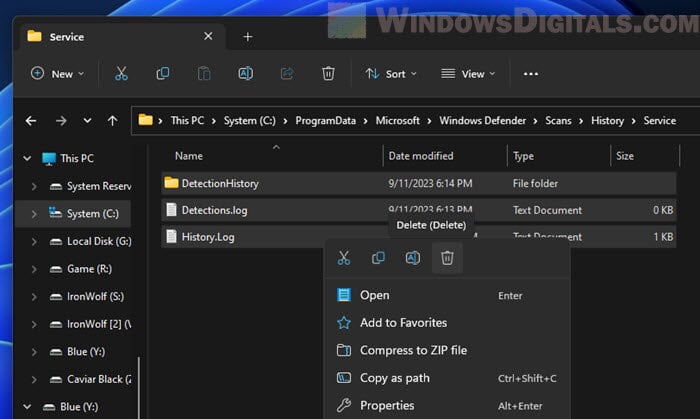Click chevron after Scans in breadcrumb
700x419 pixels.
click(581, 121)
